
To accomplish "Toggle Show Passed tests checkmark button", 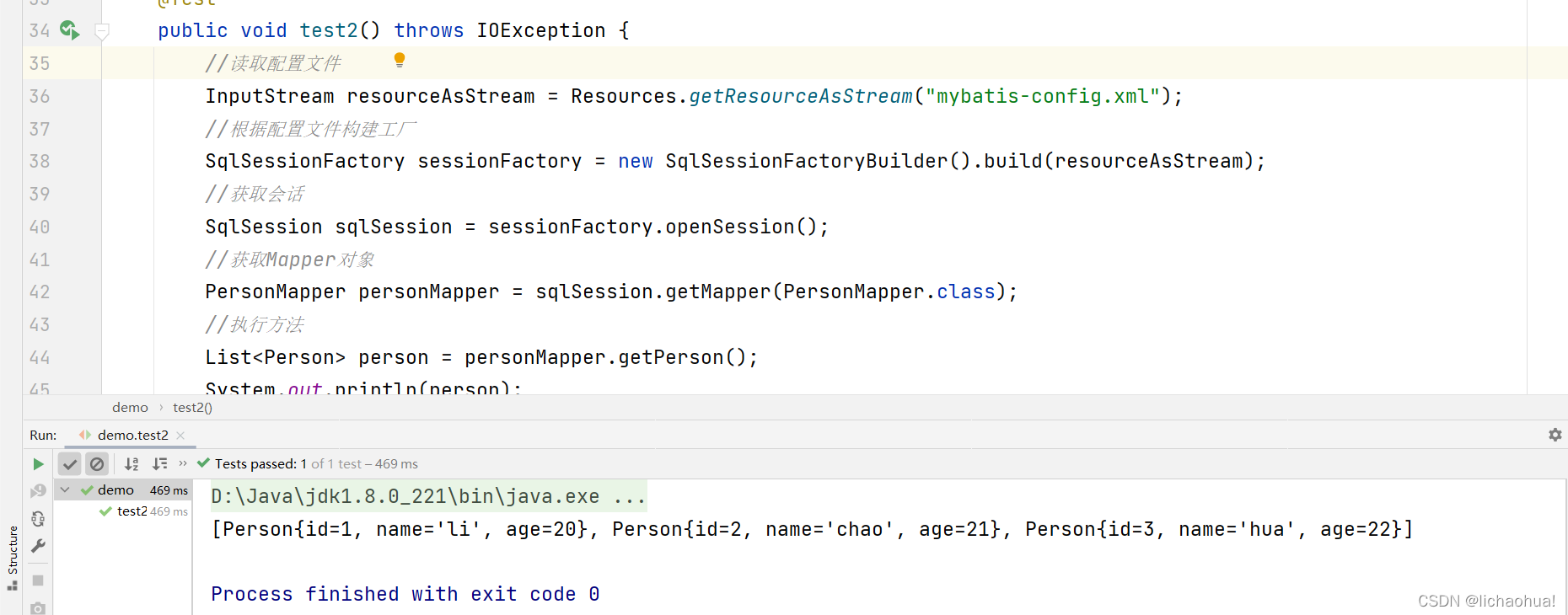I will [x=70, y=464].
